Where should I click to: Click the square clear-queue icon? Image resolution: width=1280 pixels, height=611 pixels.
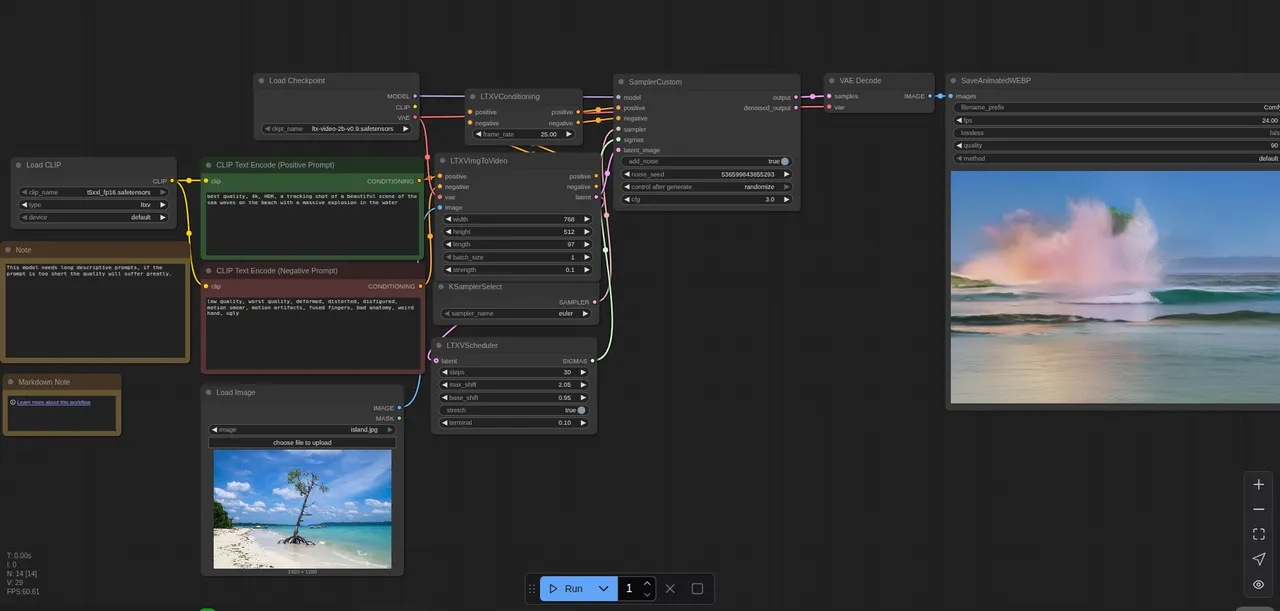[697, 589]
